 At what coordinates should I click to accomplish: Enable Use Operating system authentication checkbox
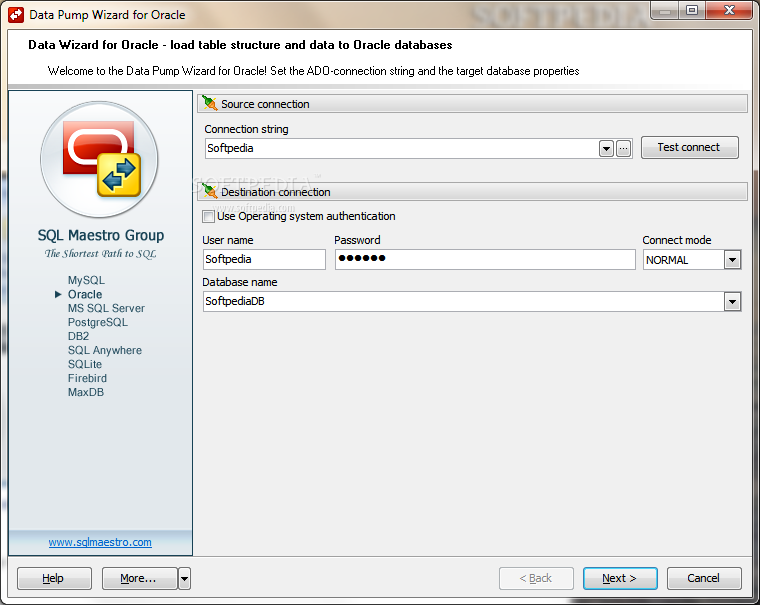point(208,216)
